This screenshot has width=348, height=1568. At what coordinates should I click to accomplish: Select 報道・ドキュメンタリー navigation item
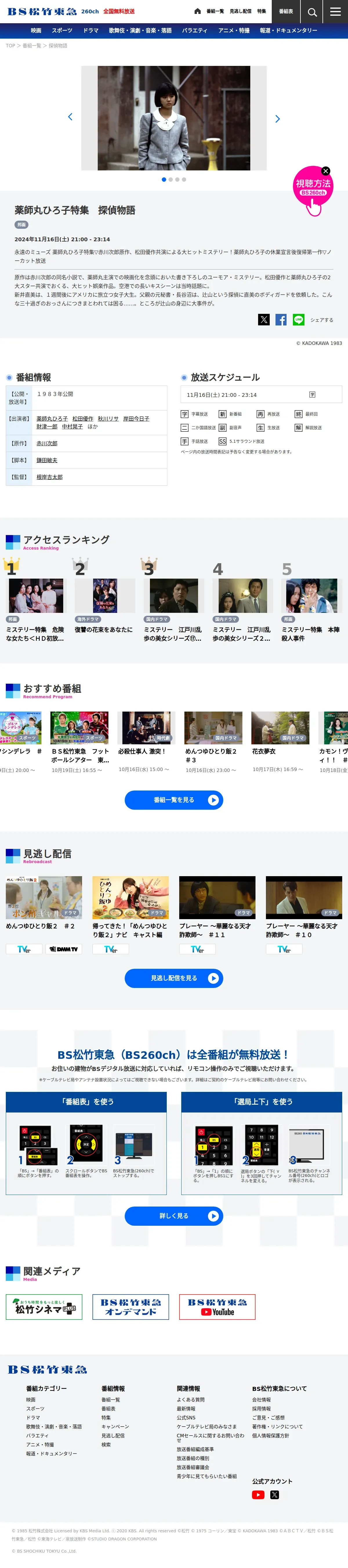[288, 30]
